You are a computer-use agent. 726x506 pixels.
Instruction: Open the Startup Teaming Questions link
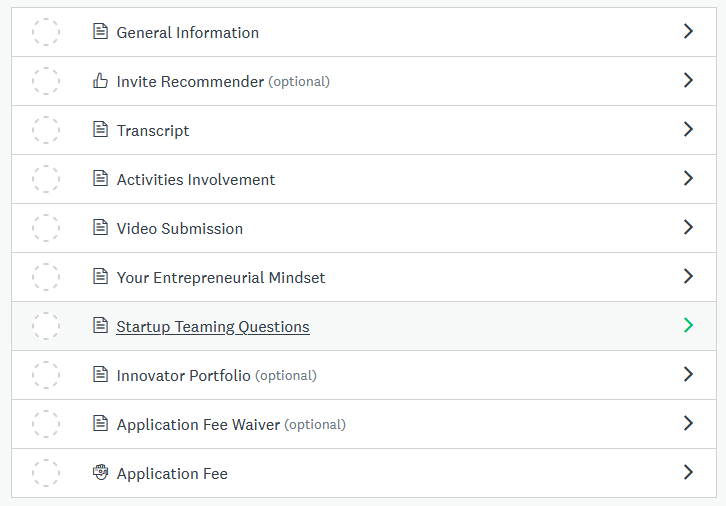213,327
